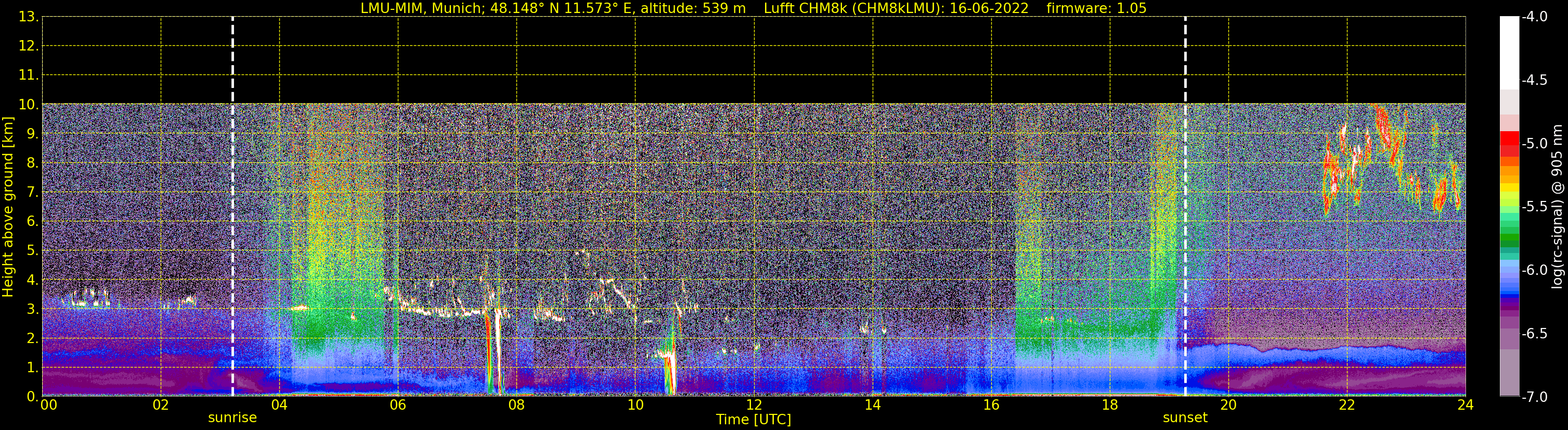The height and width of the screenshot is (430, 1568).
Task: Click the height axis tick label 1
Action: pos(32,367)
